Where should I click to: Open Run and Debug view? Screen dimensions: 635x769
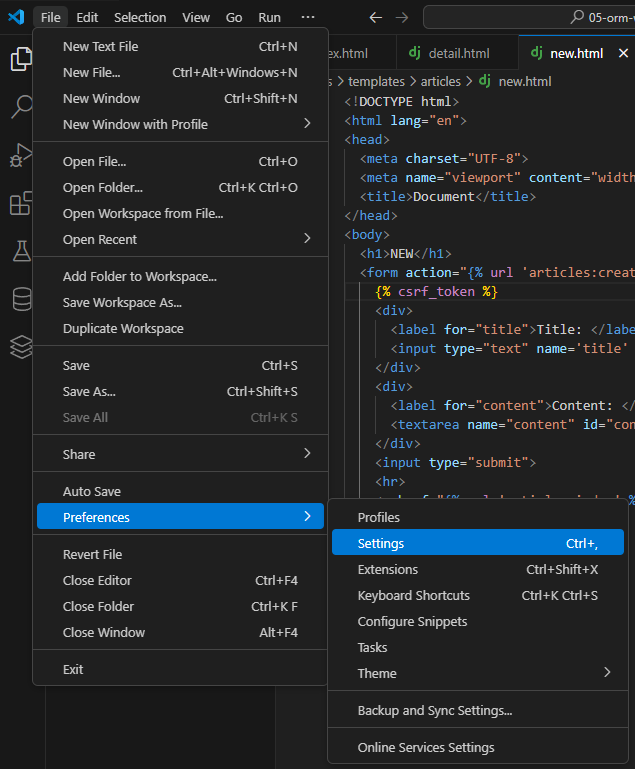[21, 155]
